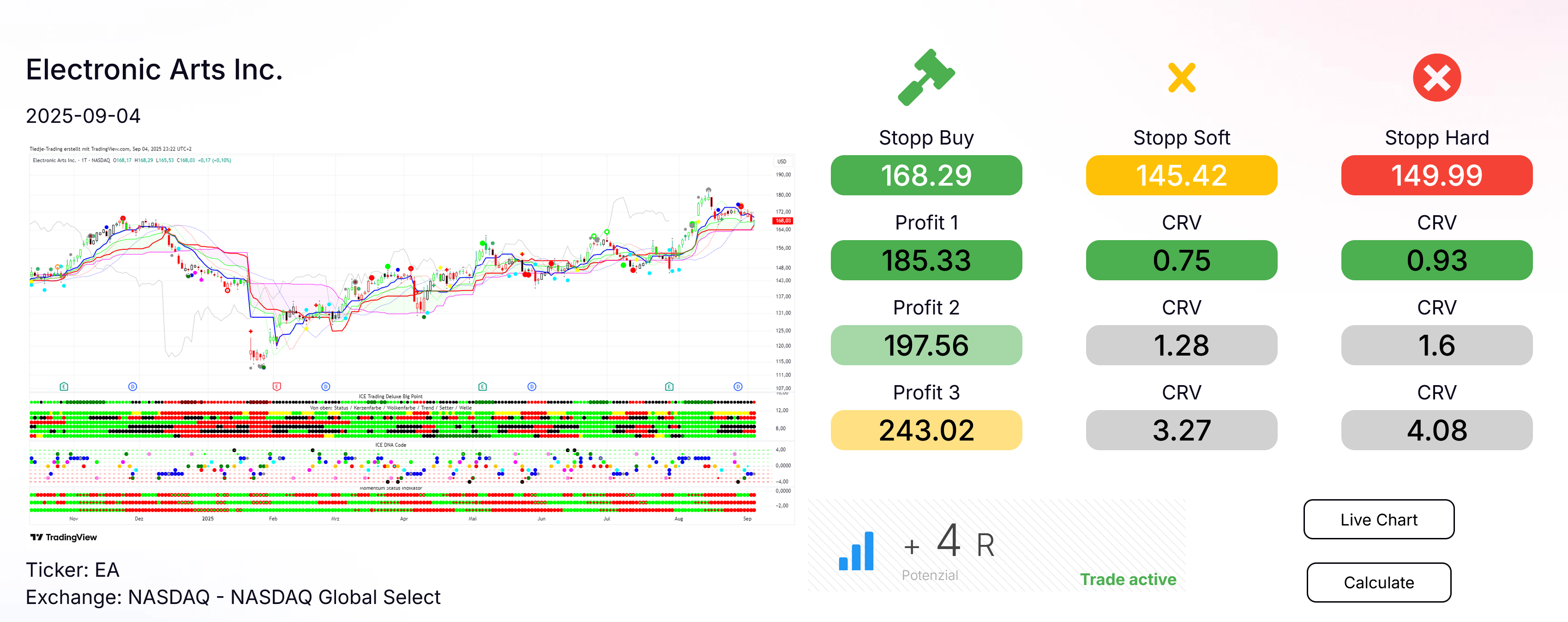Image resolution: width=1568 pixels, height=622 pixels.
Task: Select the Stopp Hard value 149.99
Action: tap(1436, 175)
